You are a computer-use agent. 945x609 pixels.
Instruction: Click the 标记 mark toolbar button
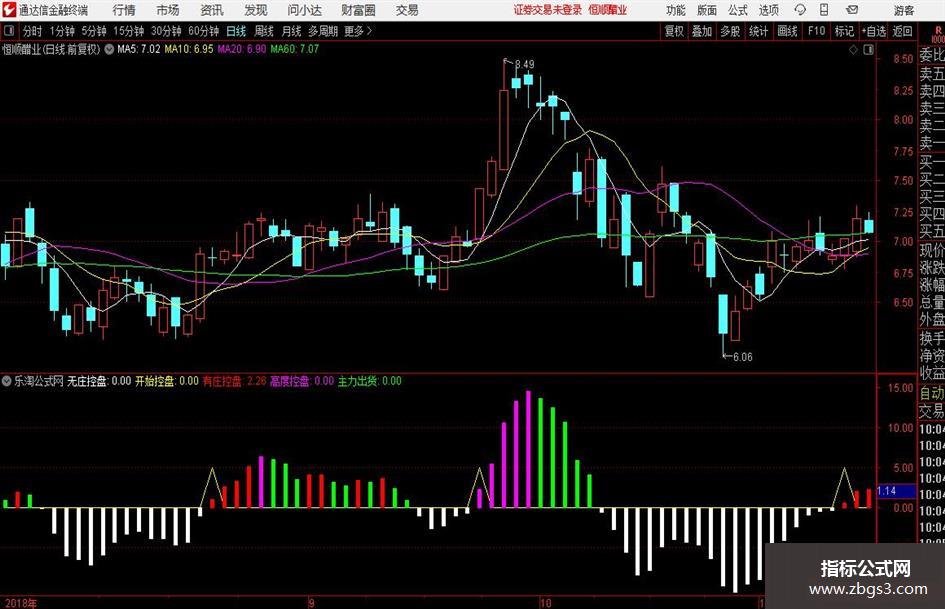pos(844,31)
